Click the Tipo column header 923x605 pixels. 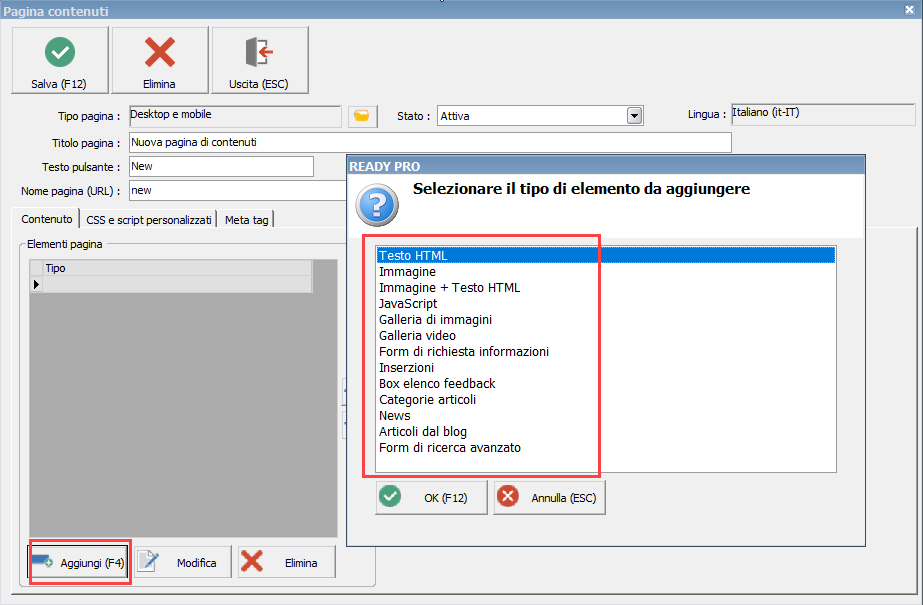click(x=178, y=268)
